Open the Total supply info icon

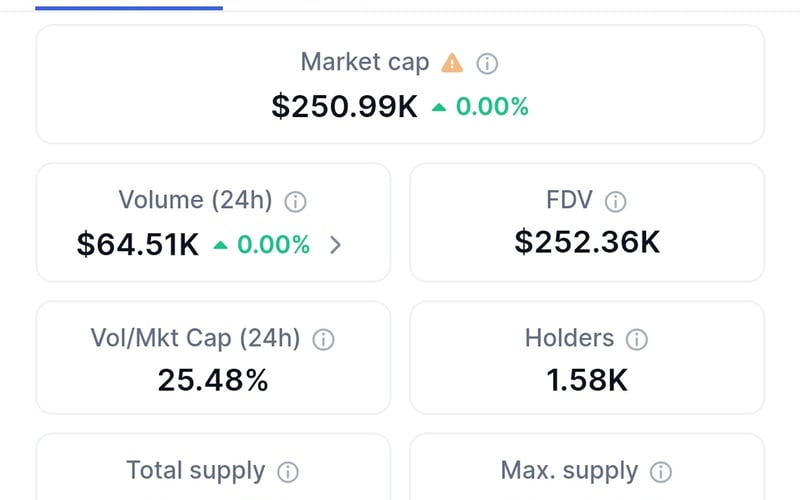click(288, 472)
